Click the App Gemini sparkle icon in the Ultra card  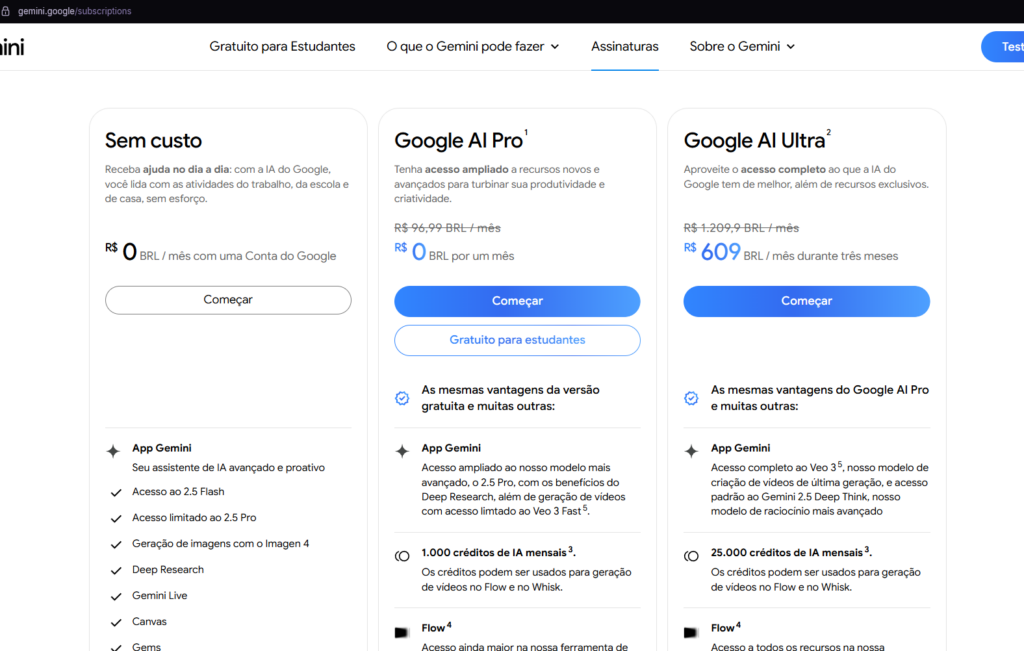(690, 452)
